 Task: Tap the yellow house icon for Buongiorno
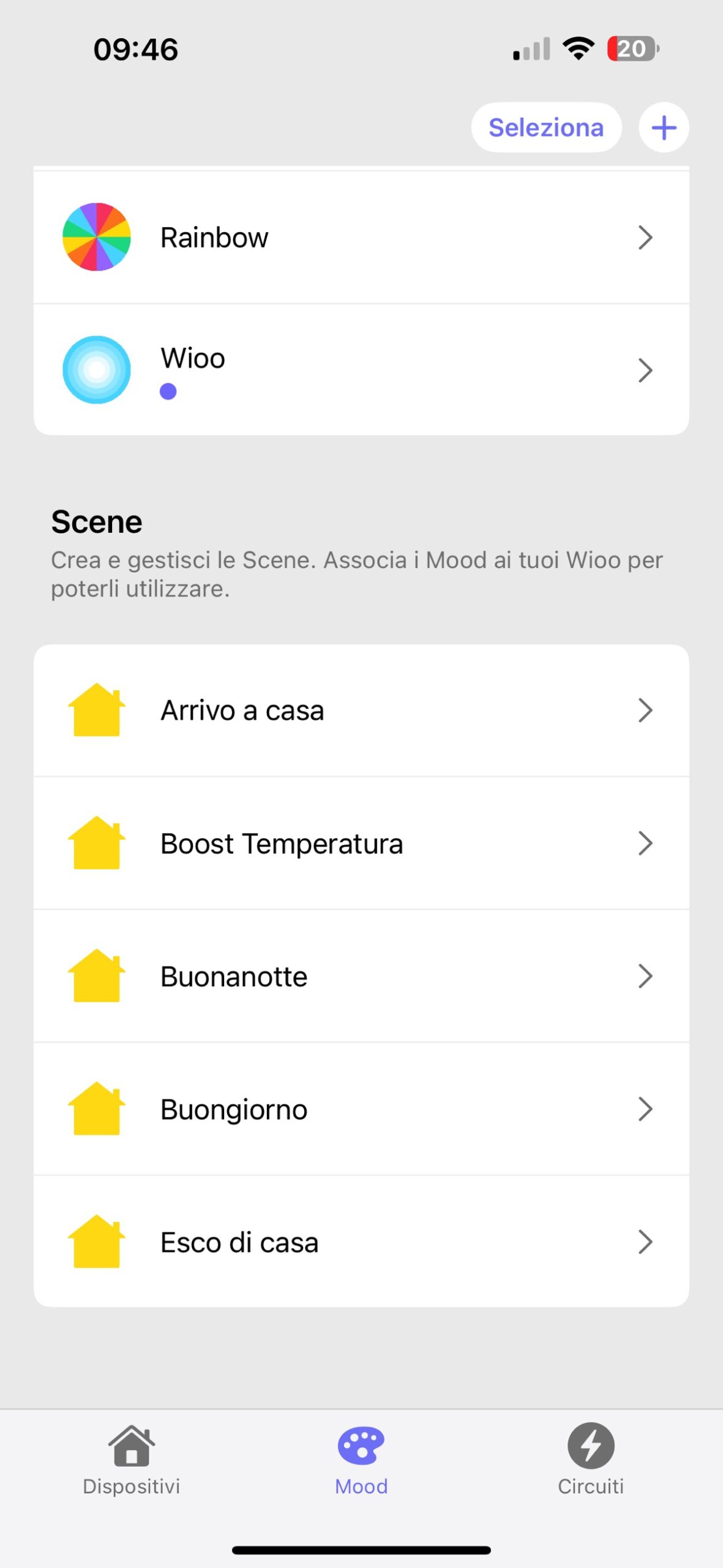[97, 1109]
